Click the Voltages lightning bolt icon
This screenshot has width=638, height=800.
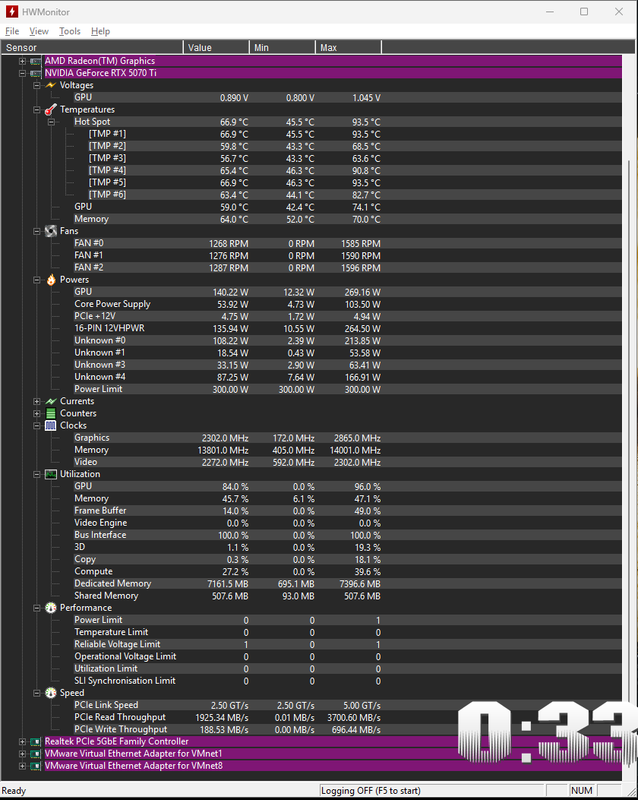pyautogui.click(x=51, y=85)
